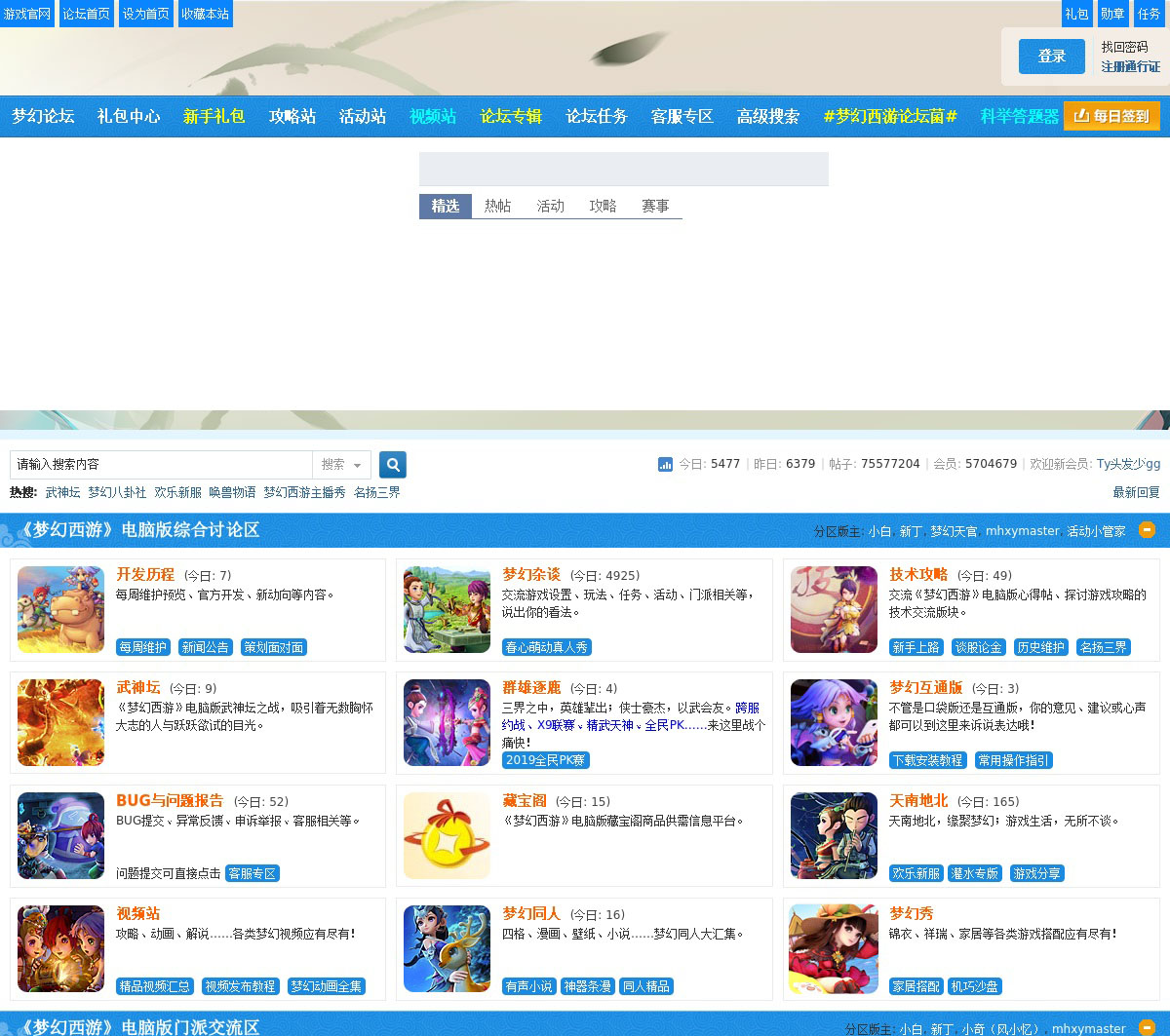Open the 群雄逐鹿 forum thumbnail icon
The height and width of the screenshot is (1036, 1170).
coord(447,722)
